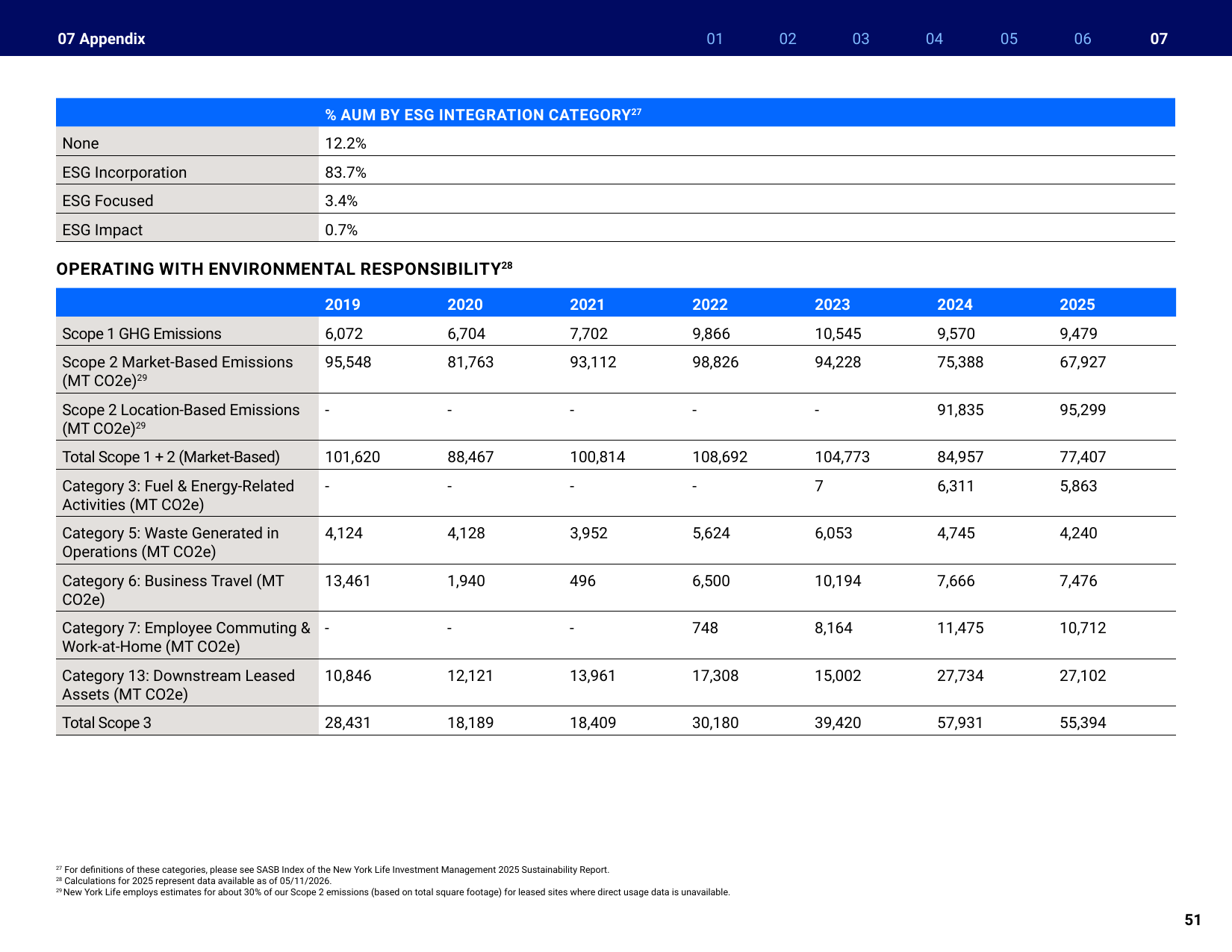Select Category 3 value 6,311

pos(956,486)
